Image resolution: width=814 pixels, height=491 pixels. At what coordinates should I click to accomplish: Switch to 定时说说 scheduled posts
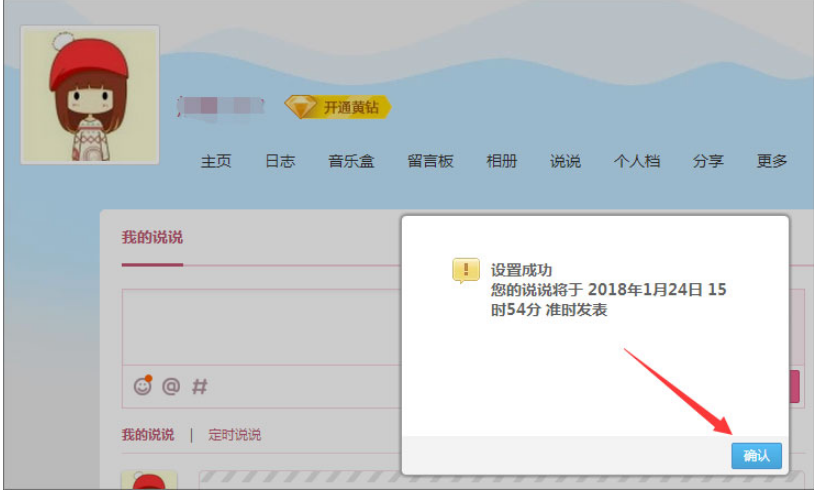click(x=235, y=434)
